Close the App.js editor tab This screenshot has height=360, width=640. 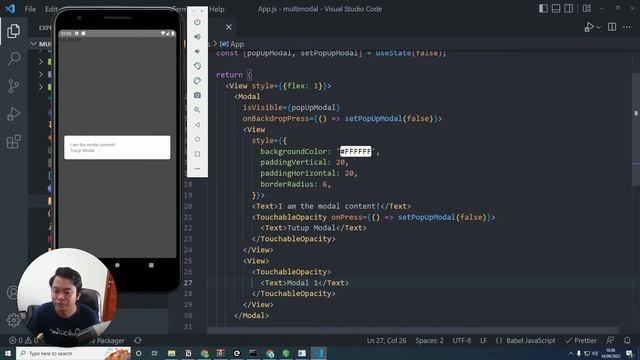pyautogui.click(x=229, y=27)
